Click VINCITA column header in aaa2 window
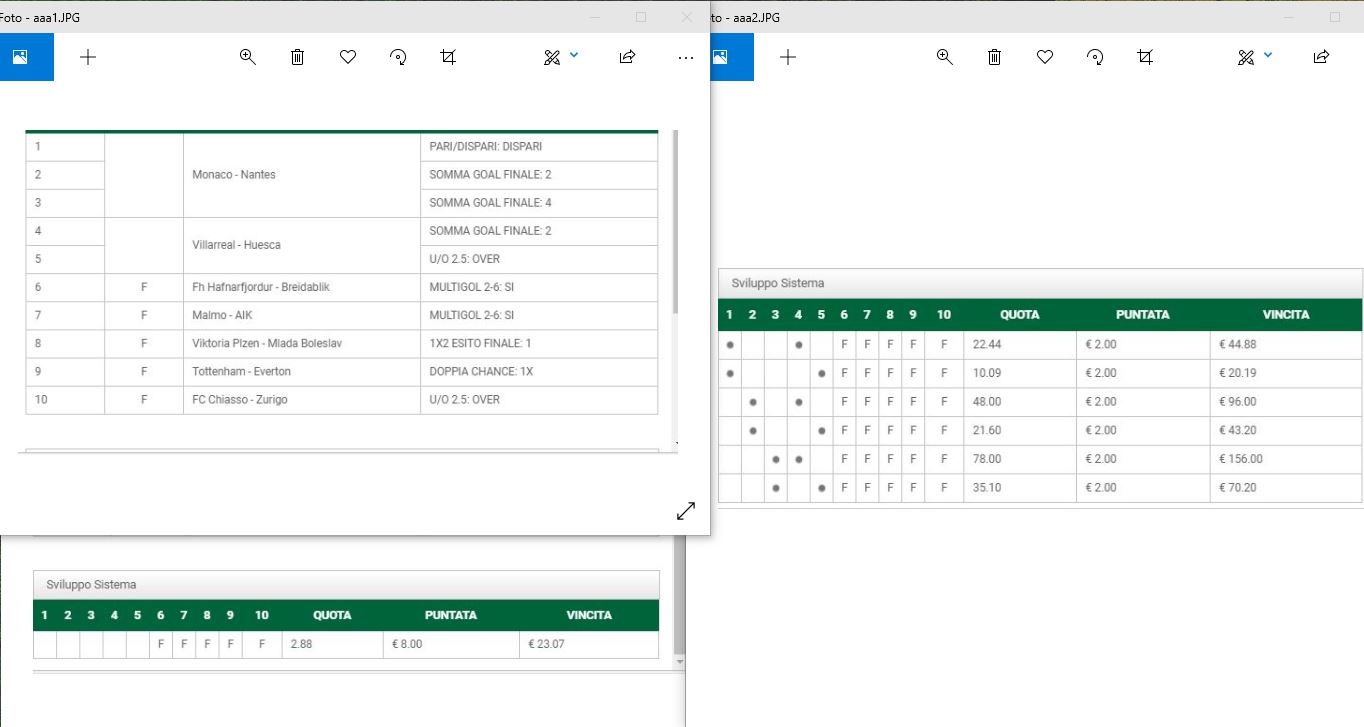This screenshot has width=1364, height=727. point(1286,314)
